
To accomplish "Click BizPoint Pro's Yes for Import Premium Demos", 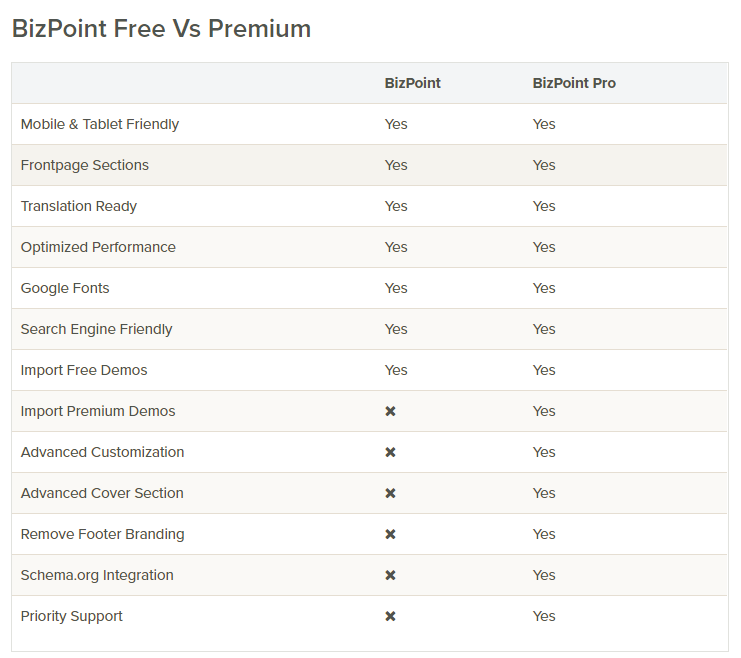I will point(544,411).
